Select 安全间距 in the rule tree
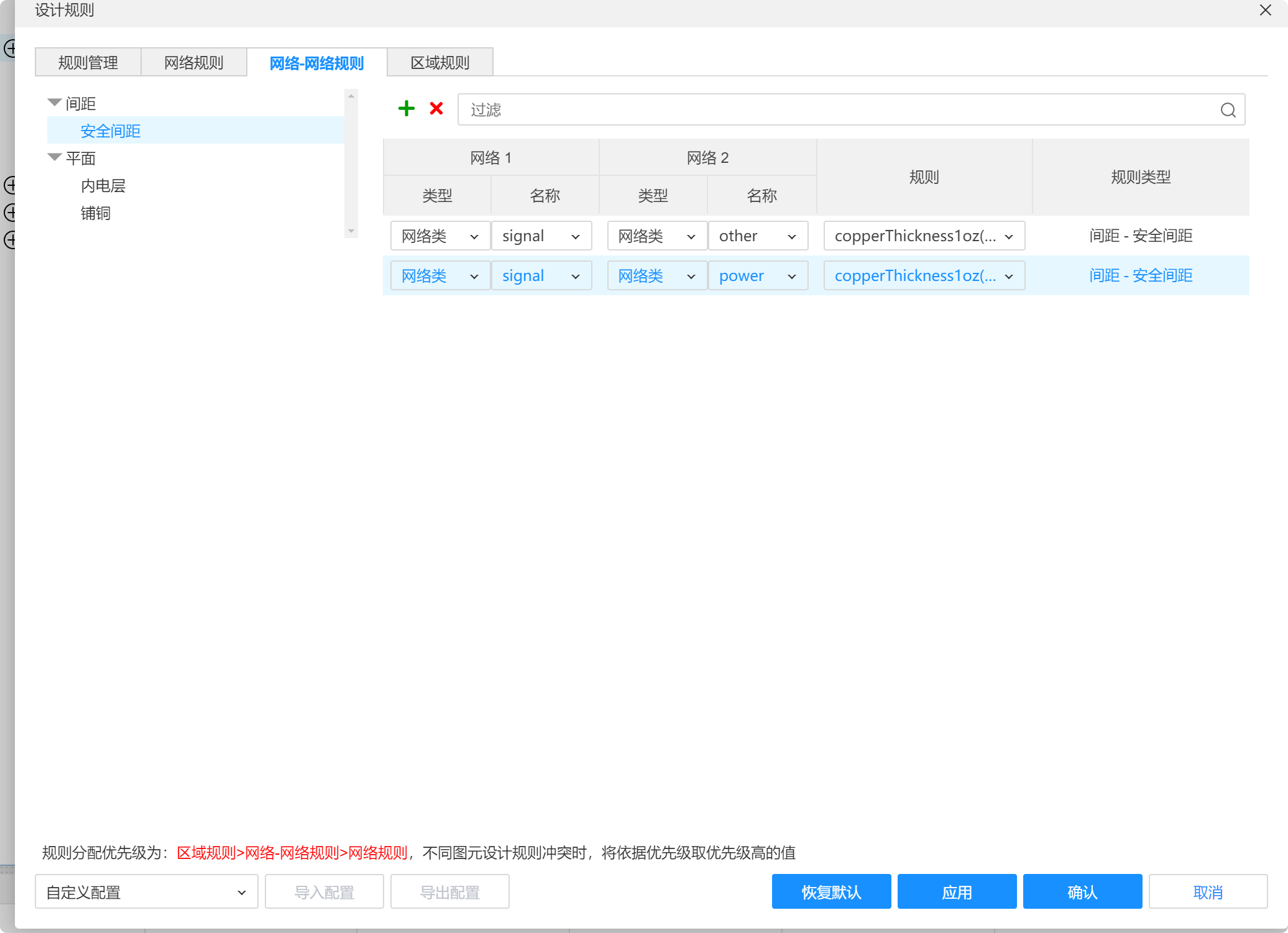This screenshot has height=933, width=1288. click(111, 131)
